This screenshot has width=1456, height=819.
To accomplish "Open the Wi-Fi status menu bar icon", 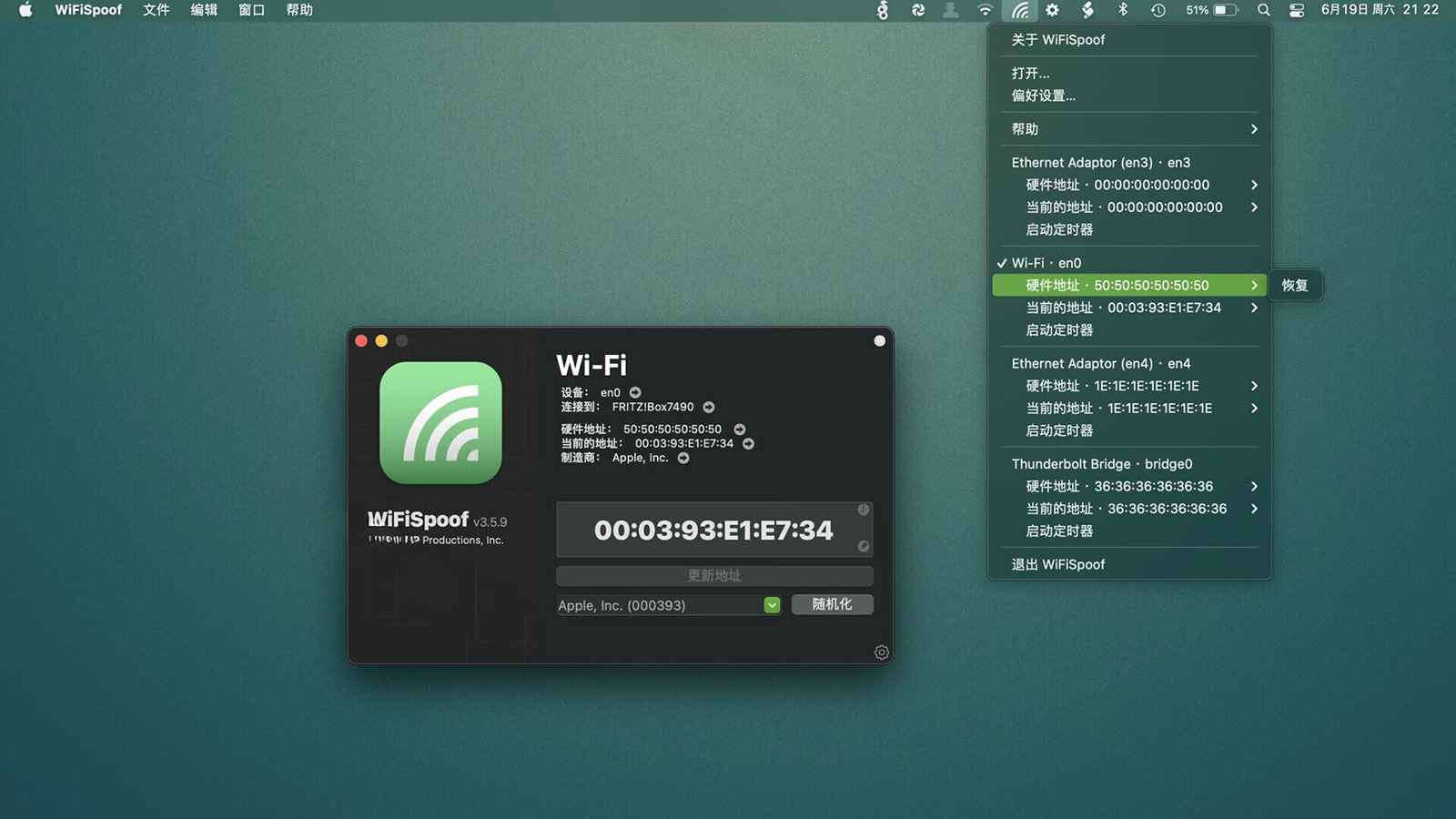I will point(985,10).
